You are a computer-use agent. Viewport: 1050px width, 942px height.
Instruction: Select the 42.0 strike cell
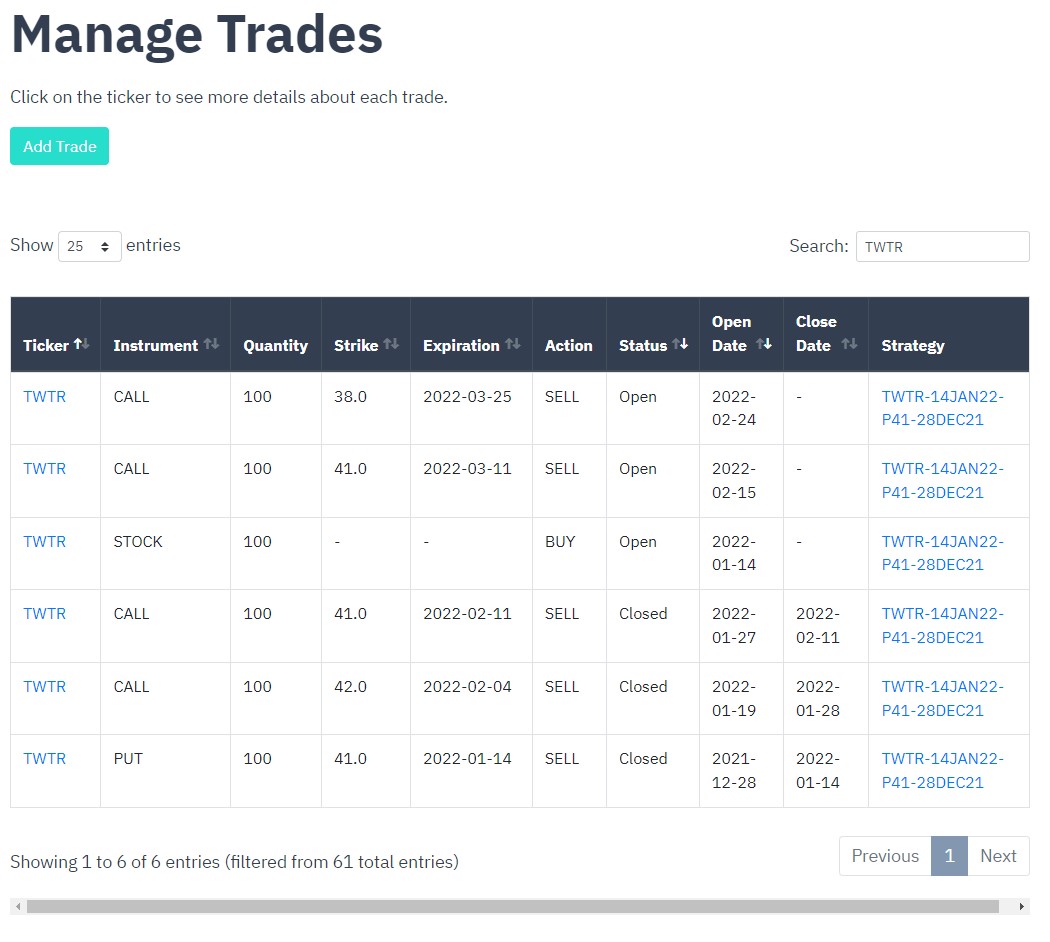tap(366, 699)
